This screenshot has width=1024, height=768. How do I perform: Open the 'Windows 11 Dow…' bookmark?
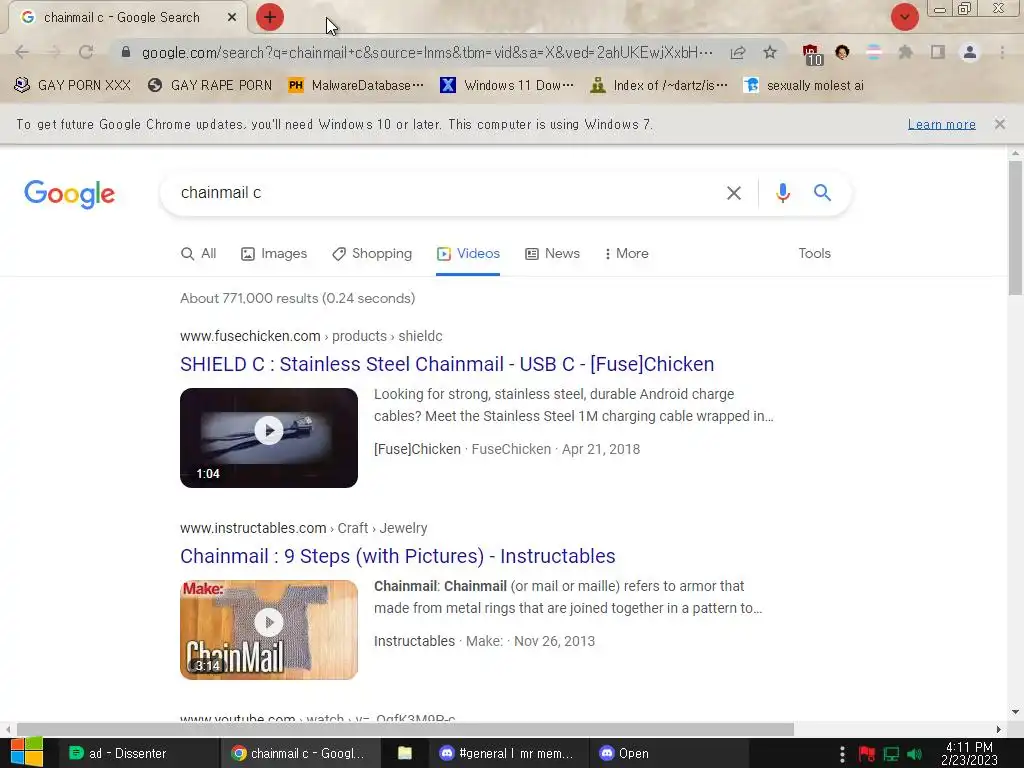click(507, 85)
